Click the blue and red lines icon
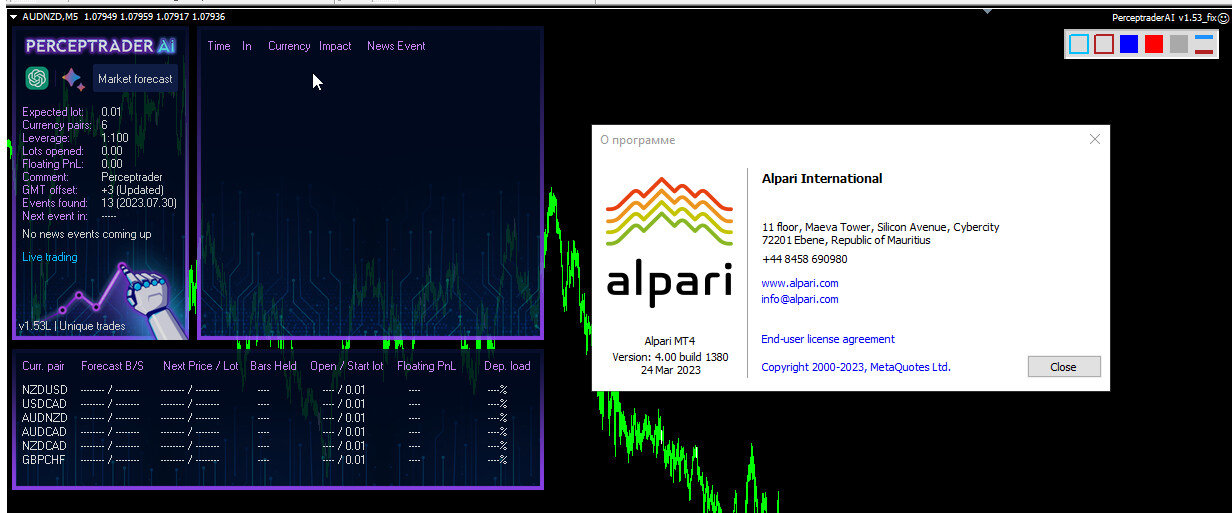This screenshot has height=513, width=1232. [1204, 44]
